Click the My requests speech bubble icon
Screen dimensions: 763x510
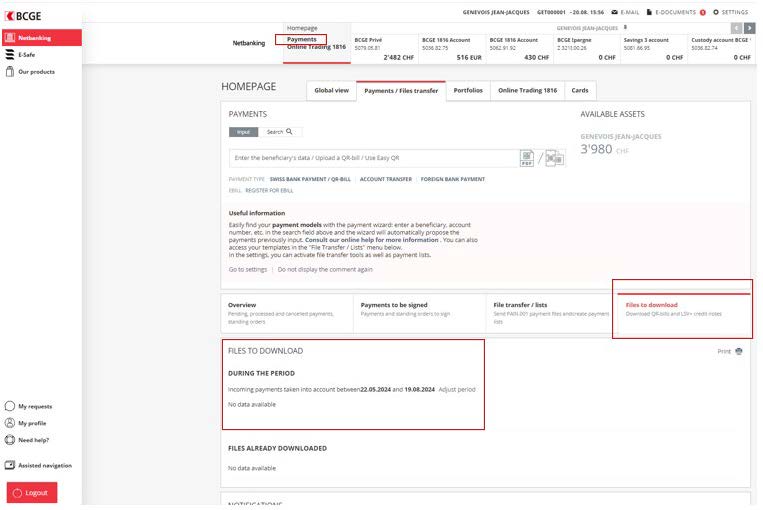(x=10, y=406)
